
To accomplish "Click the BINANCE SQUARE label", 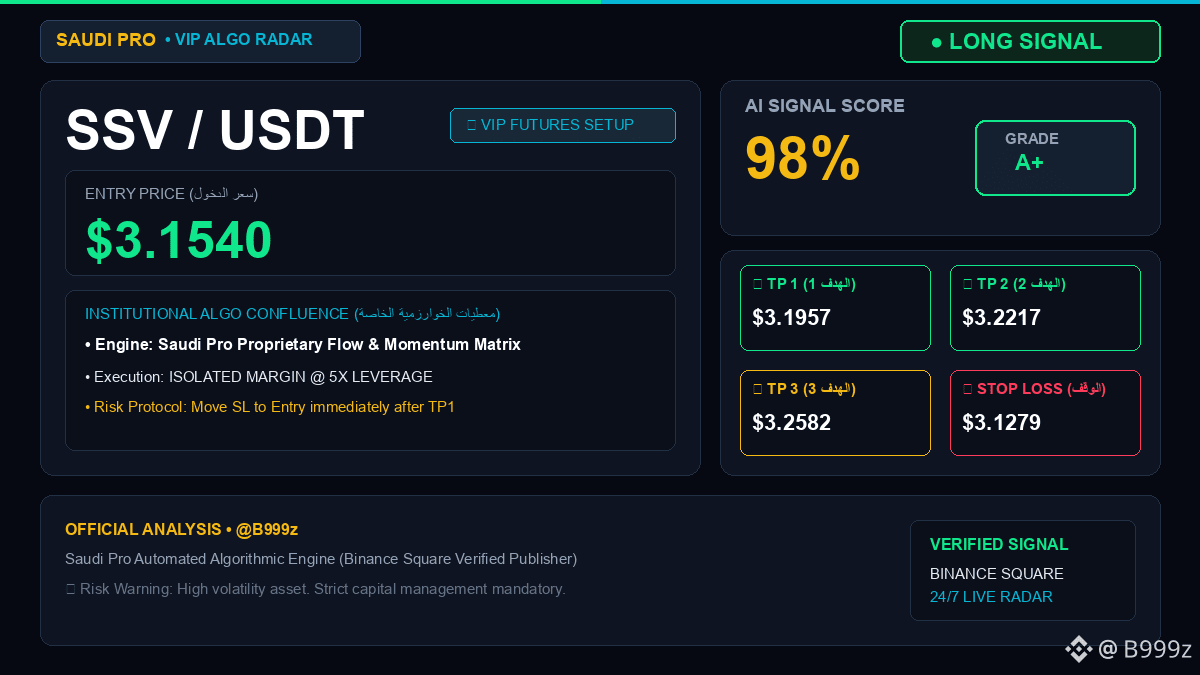I will coord(997,574).
